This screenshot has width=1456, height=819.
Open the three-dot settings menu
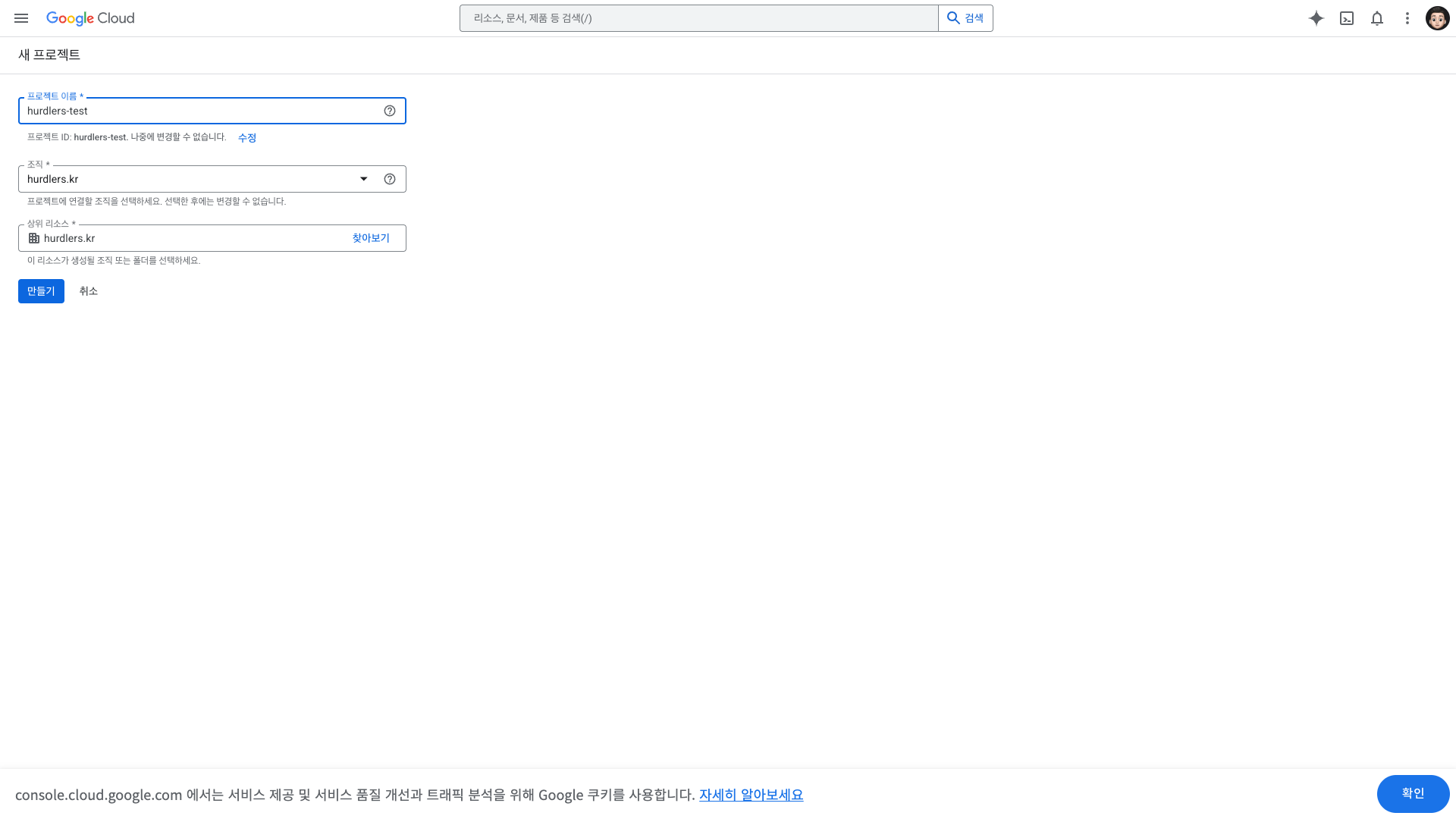tap(1407, 18)
